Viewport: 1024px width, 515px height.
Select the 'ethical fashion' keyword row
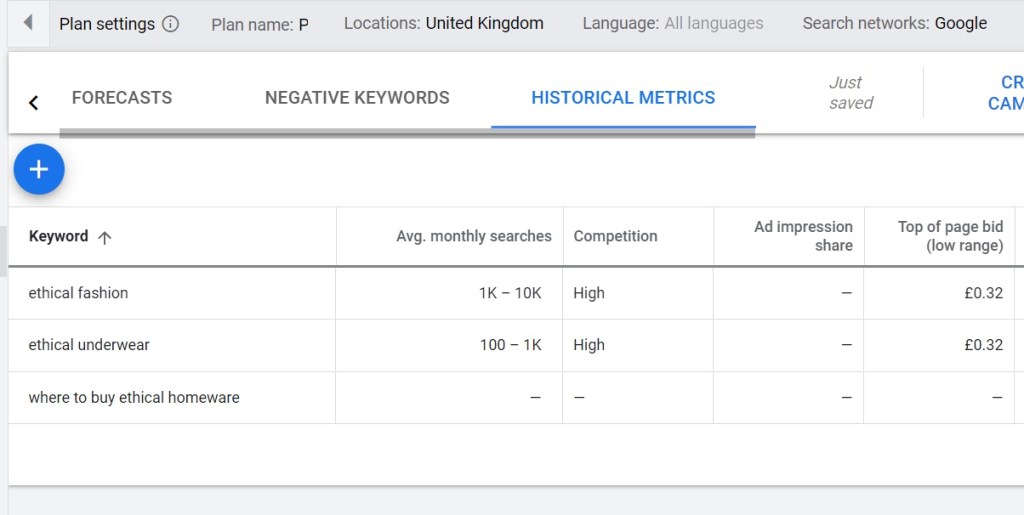click(x=78, y=293)
